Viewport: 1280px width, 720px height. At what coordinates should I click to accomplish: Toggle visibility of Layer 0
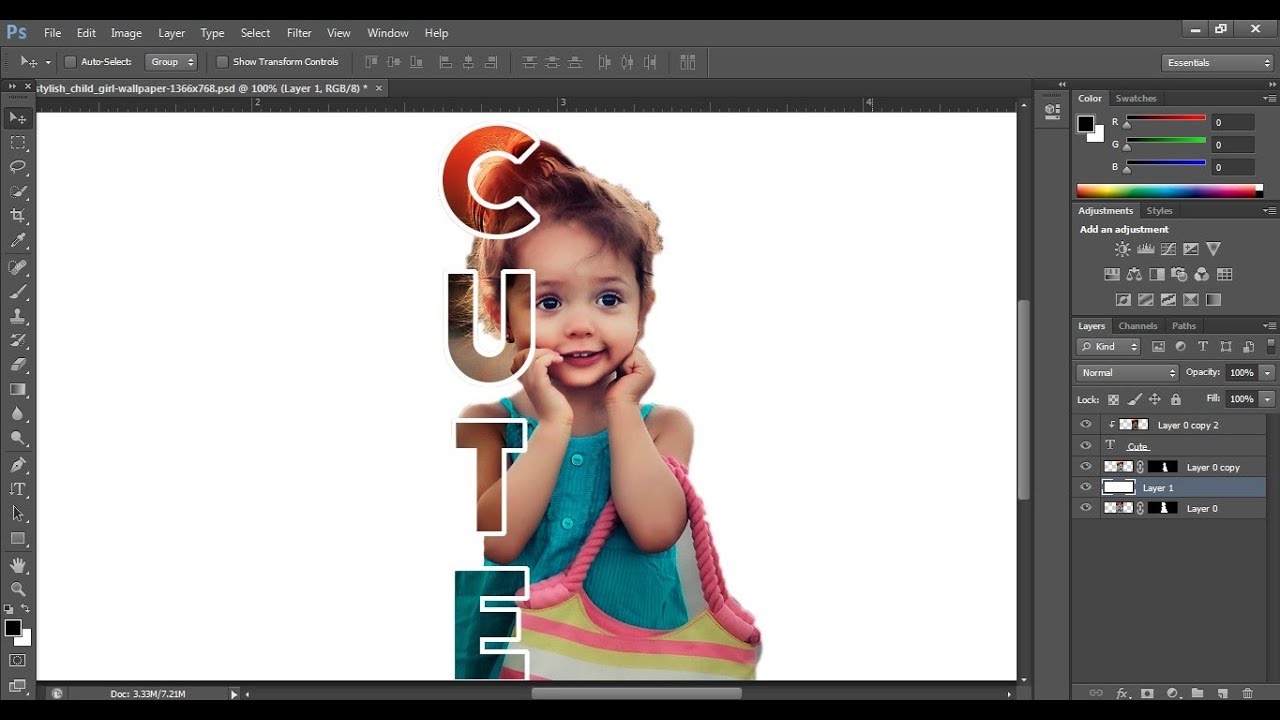coord(1086,508)
